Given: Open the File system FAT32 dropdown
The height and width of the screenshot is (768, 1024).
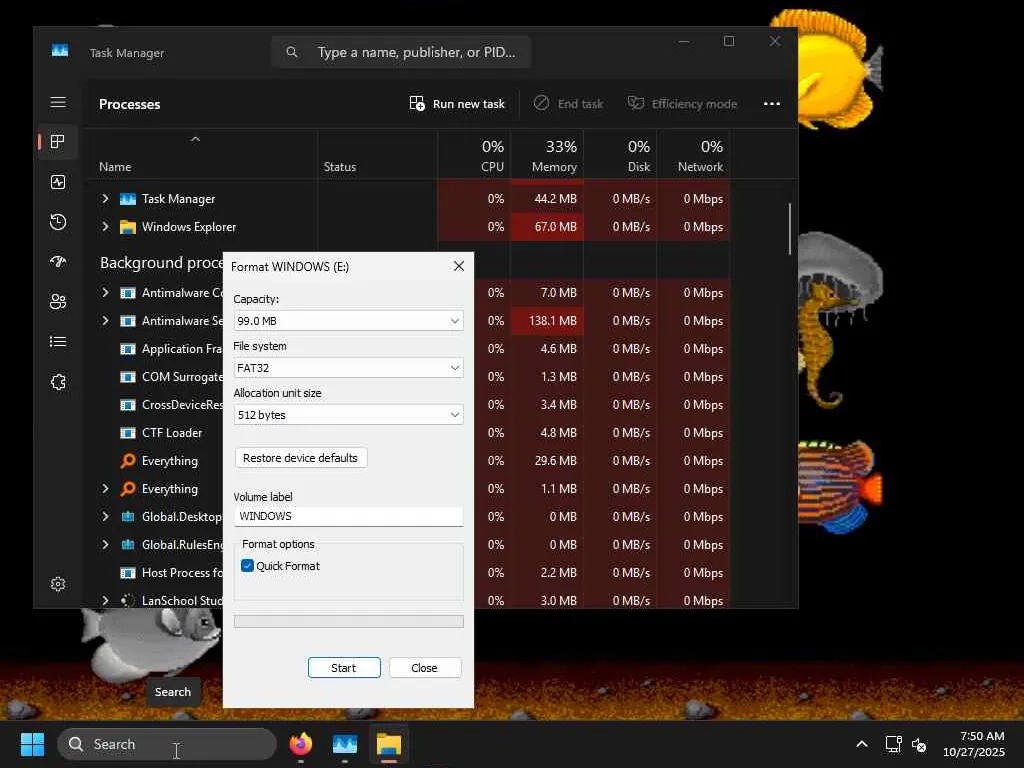Looking at the screenshot, I should click(349, 368).
